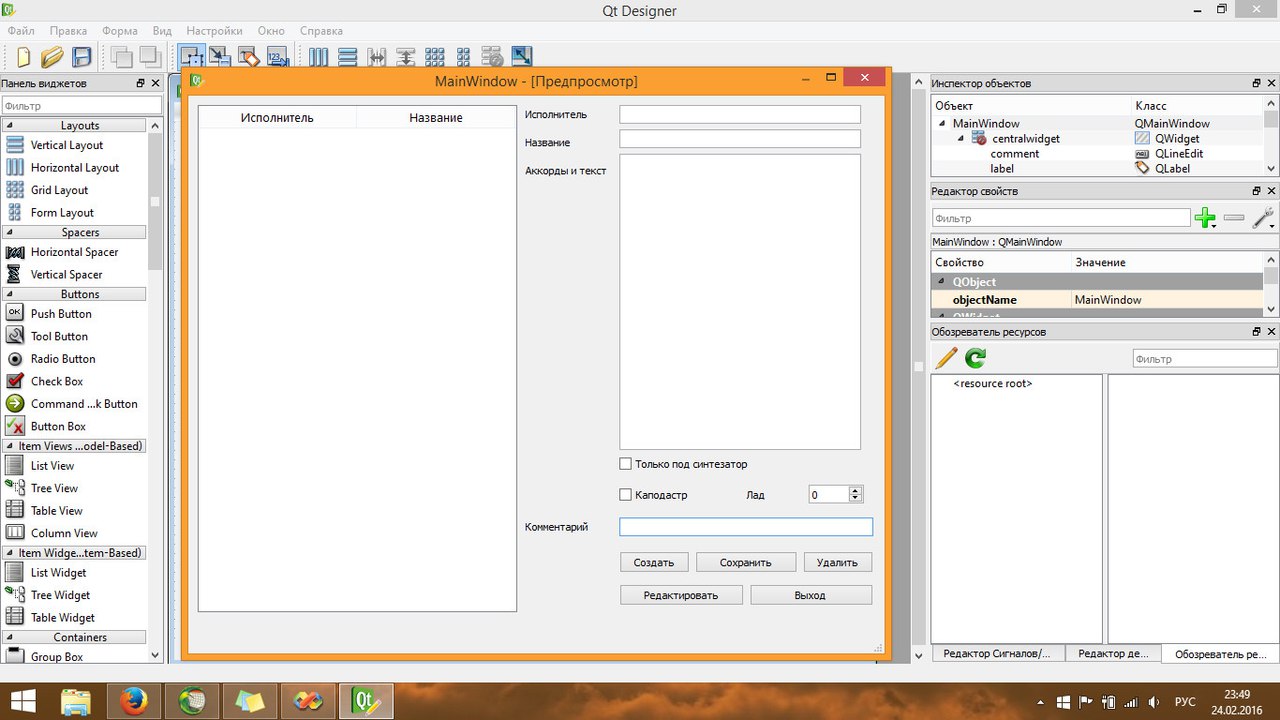Increase the 'Лад' spinbox value

(855, 491)
